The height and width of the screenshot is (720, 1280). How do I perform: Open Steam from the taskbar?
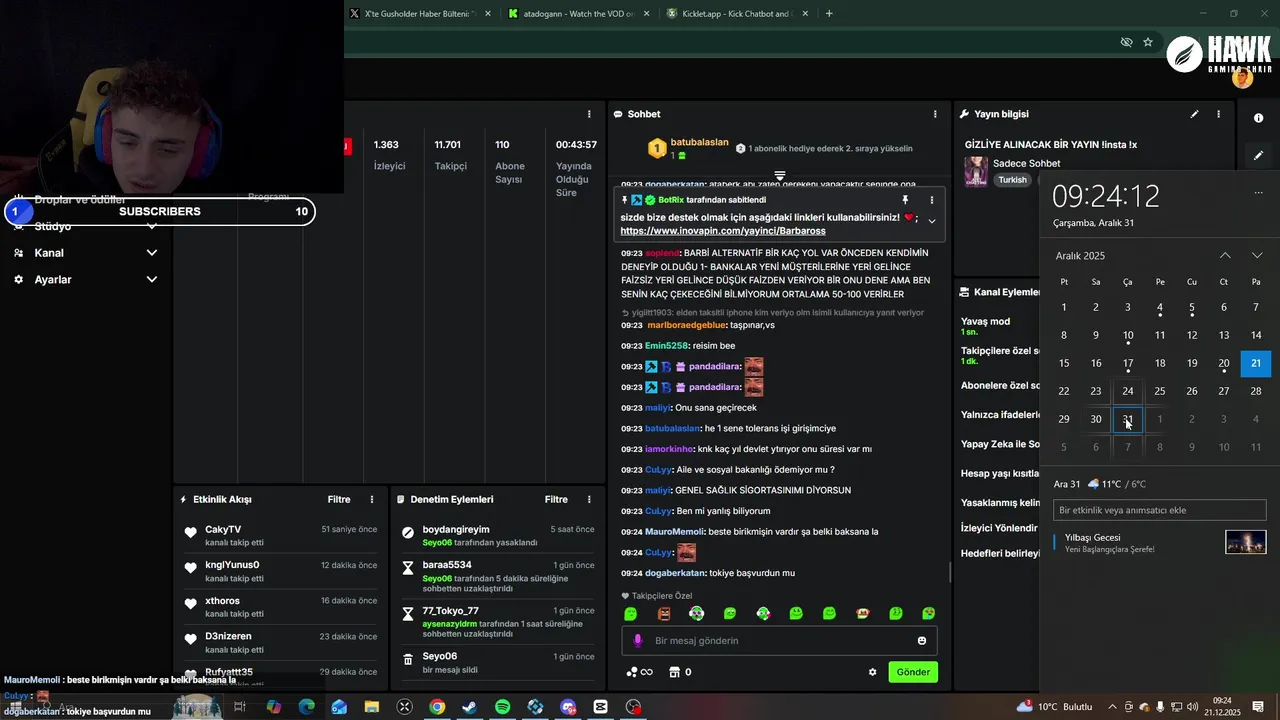pos(469,707)
